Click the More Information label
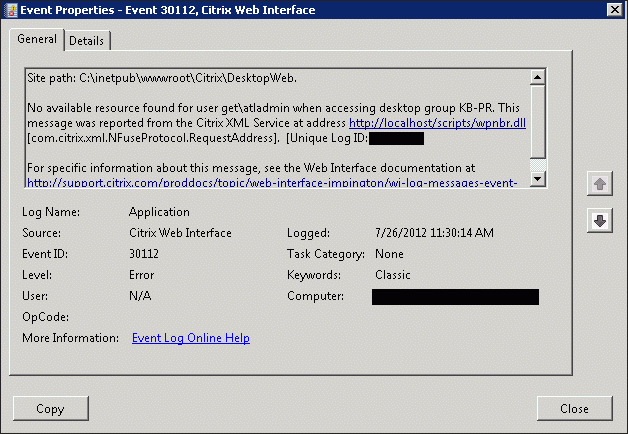 click(70, 338)
